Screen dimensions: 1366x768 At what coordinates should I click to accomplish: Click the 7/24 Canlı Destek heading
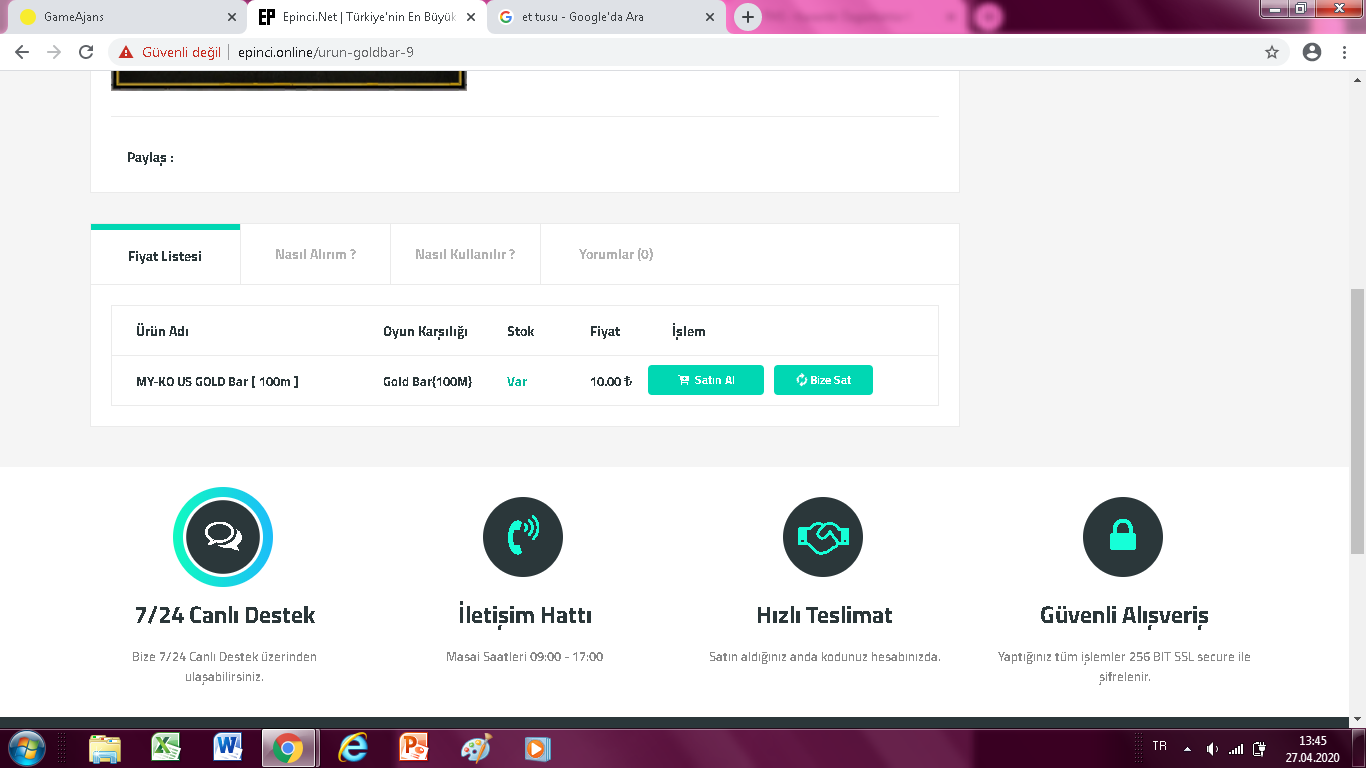coord(225,615)
